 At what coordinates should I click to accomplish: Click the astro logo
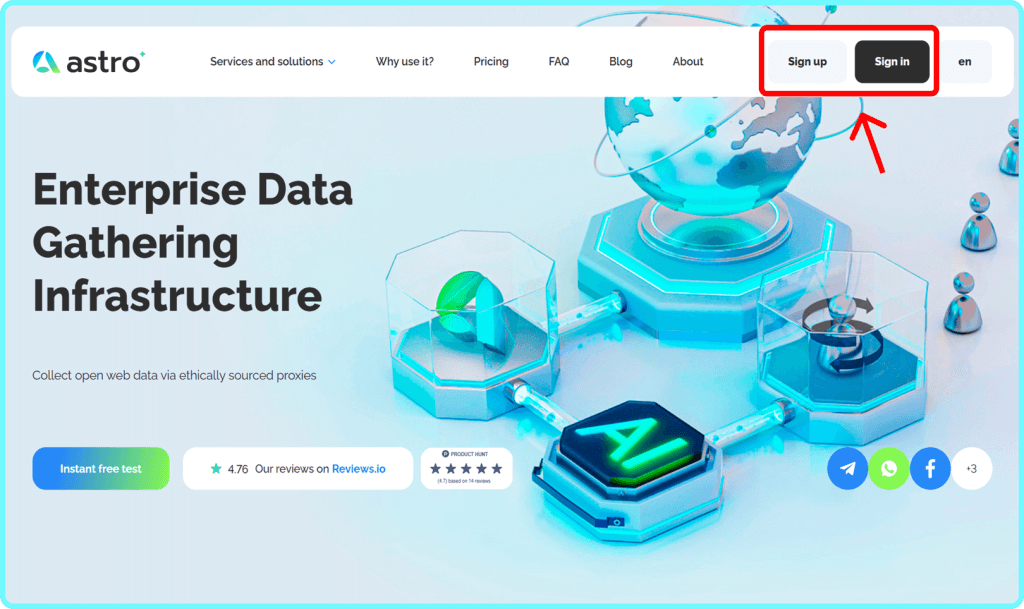pyautogui.click(x=88, y=62)
